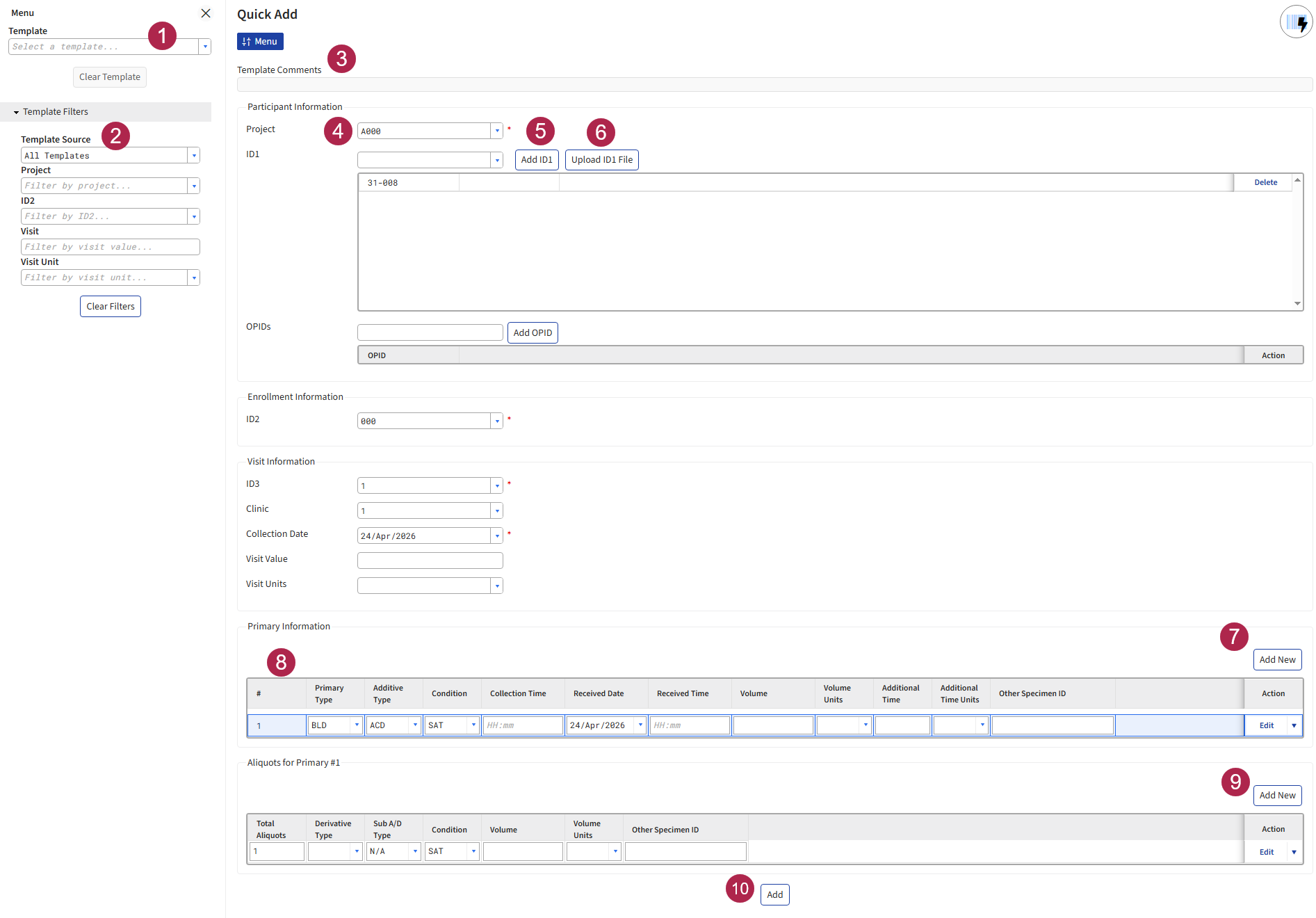
Task: Open aliquot Volume Units dropdown
Action: pos(615,851)
